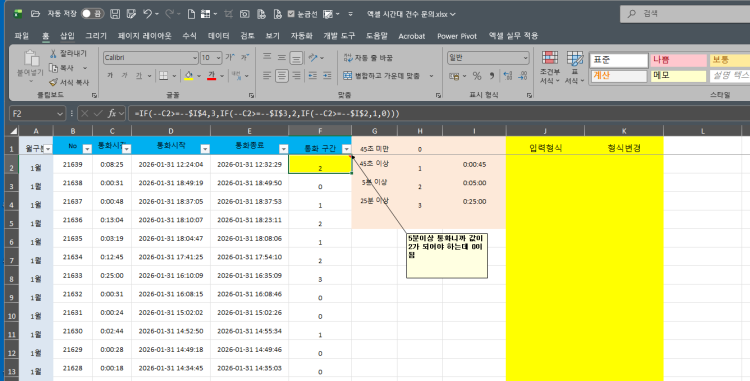Open filter dropdown on 통화시작 header
The image size is (750, 381).
(205, 149)
